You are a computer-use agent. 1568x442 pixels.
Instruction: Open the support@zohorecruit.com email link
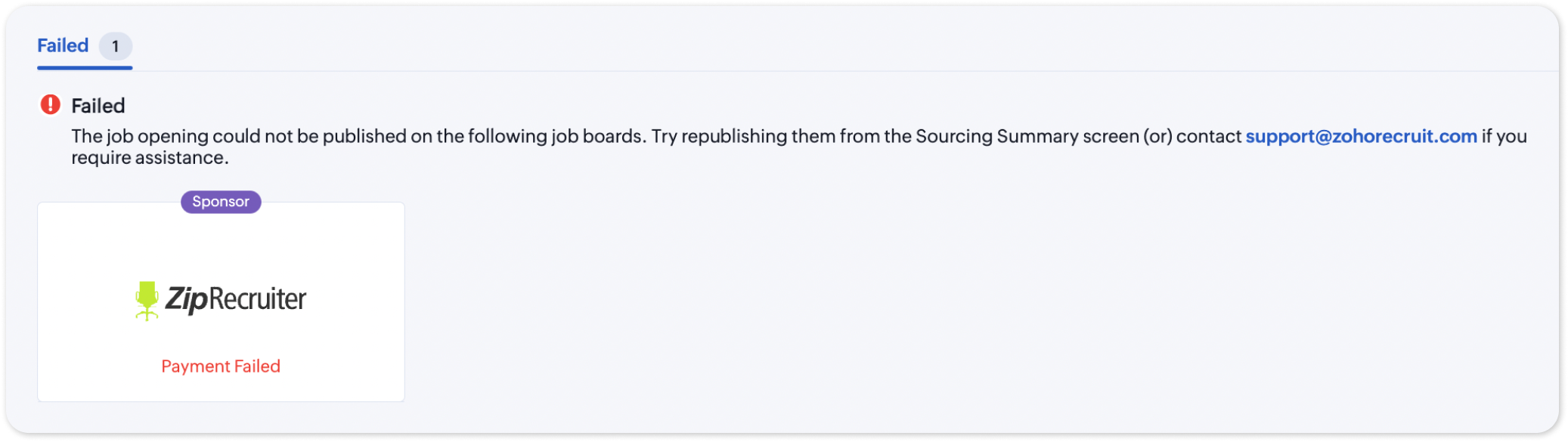pos(1361,137)
